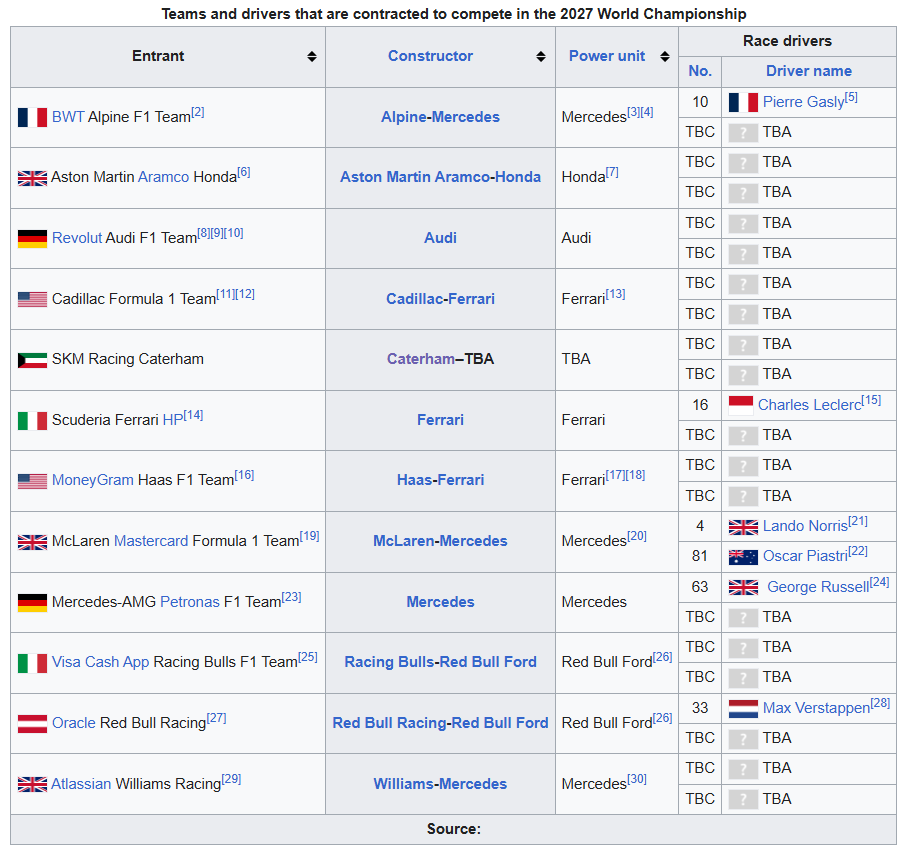Click UK flag beside McLaren Mastercard entrant
912x847 pixels.
click(x=33, y=542)
